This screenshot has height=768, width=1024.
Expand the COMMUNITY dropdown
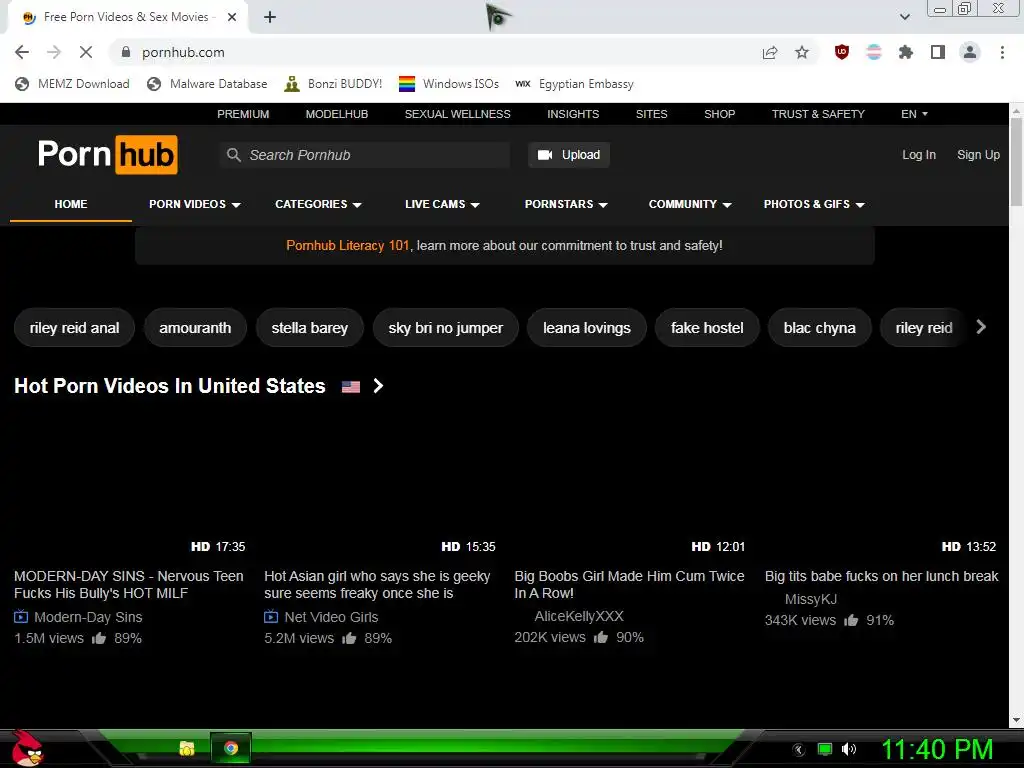click(690, 204)
